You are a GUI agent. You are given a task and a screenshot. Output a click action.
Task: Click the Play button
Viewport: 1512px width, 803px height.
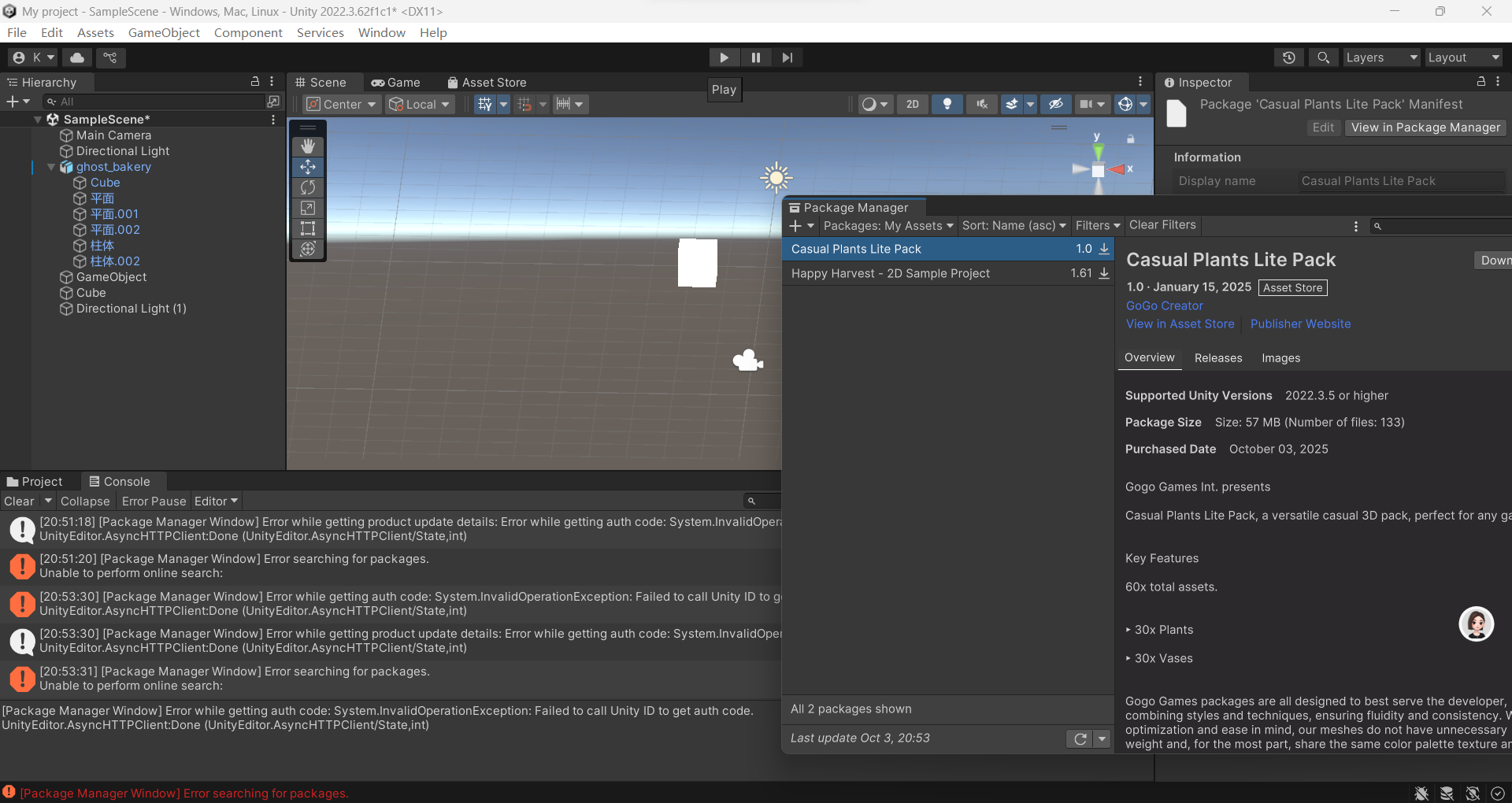click(x=724, y=57)
